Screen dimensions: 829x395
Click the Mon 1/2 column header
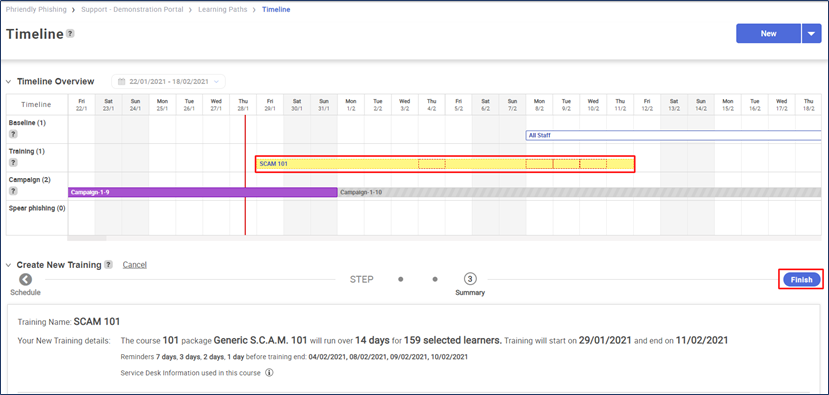(x=351, y=104)
